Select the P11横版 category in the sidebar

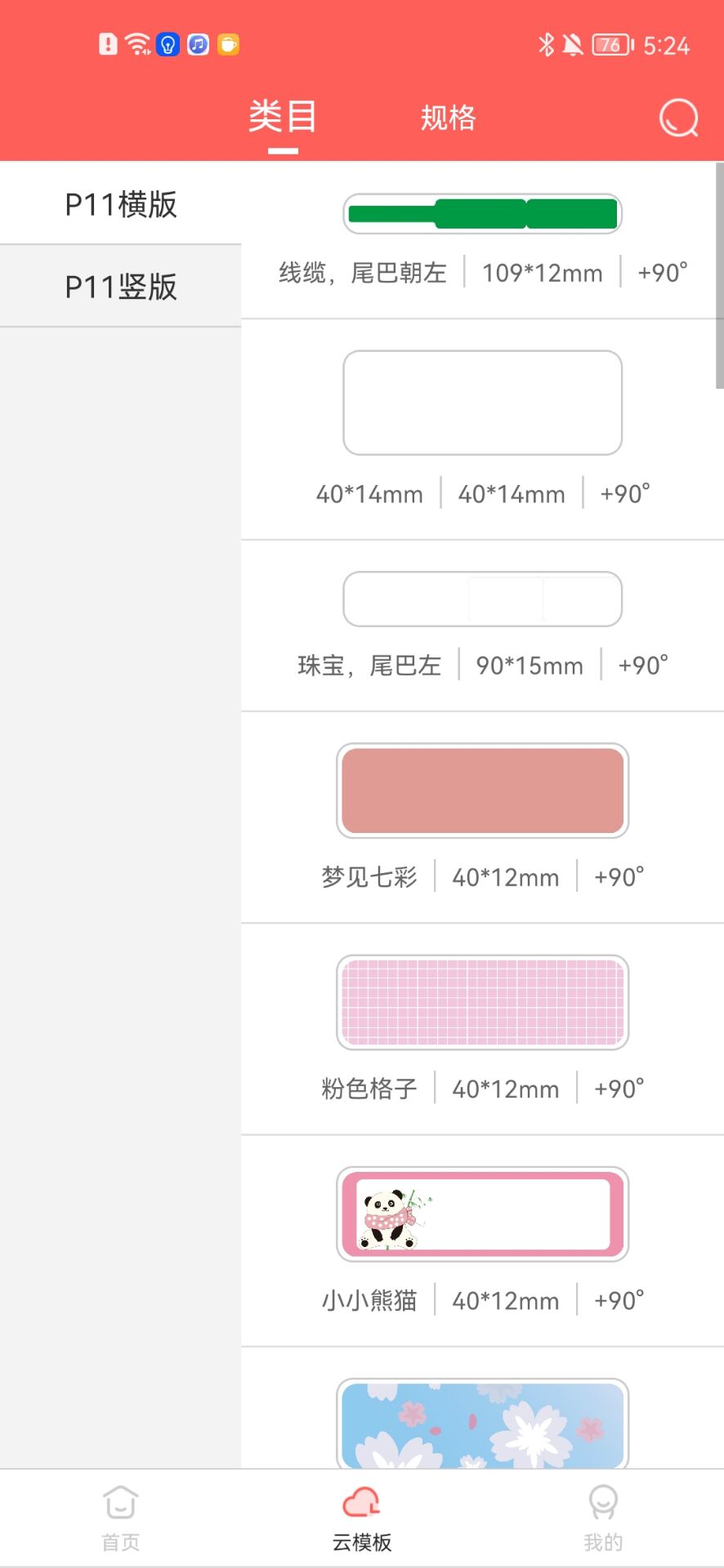(x=120, y=204)
